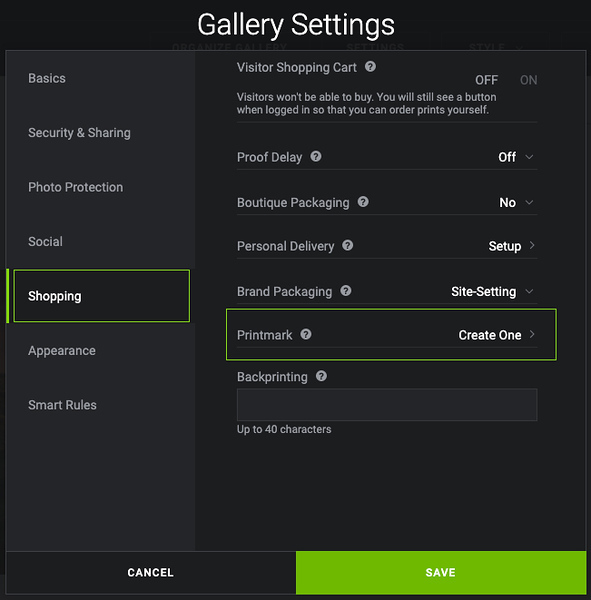591x600 pixels.
Task: Switch to the Basics tab
Action: click(47, 78)
